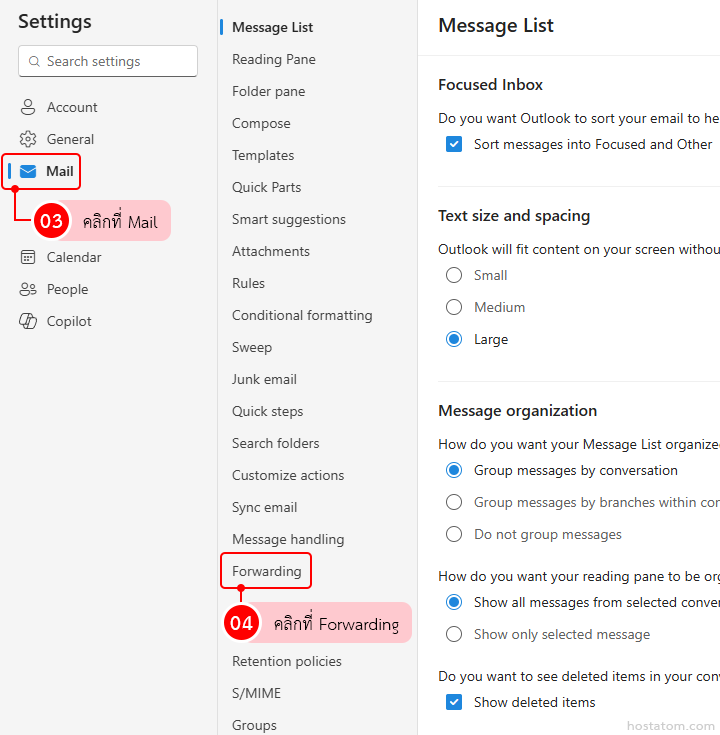Go to People settings category
720x735 pixels.
click(68, 289)
